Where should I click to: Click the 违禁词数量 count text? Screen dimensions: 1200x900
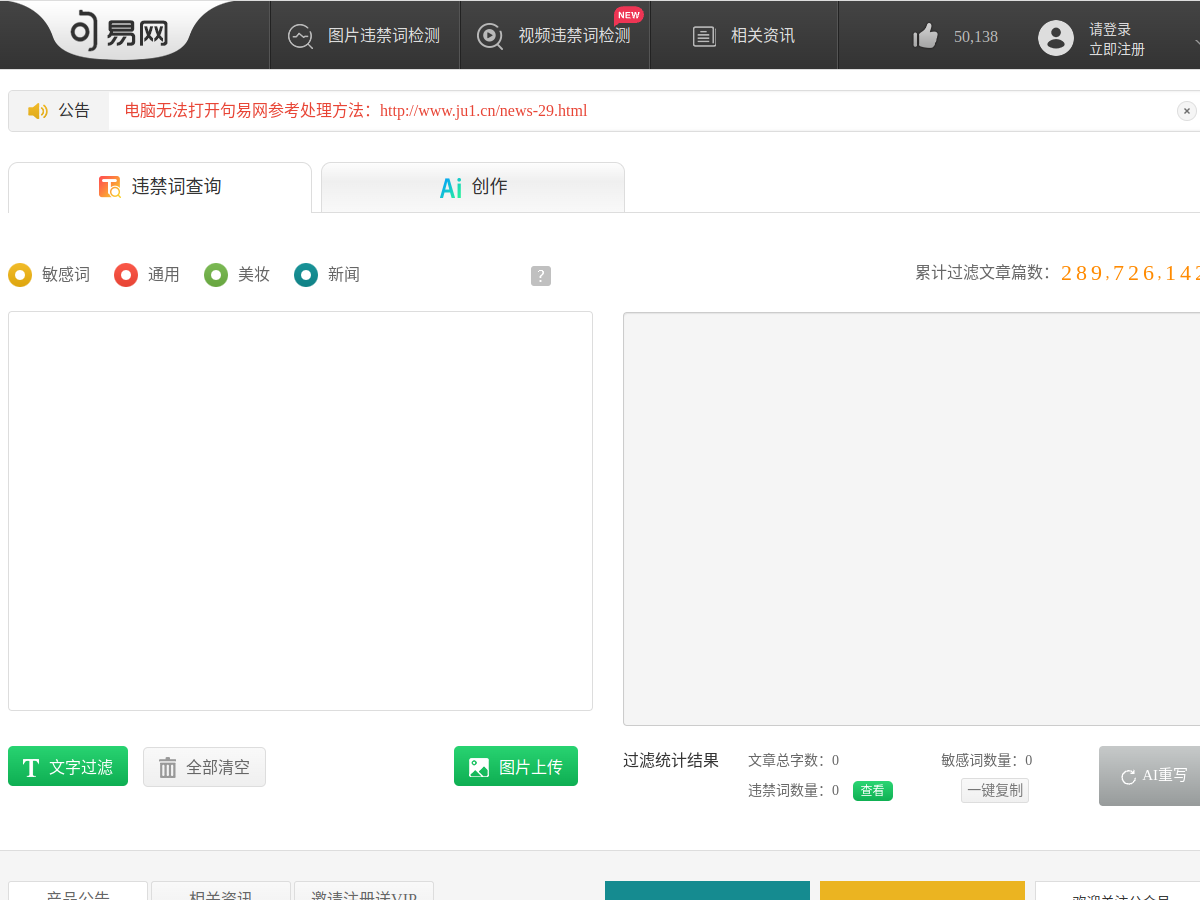coord(793,790)
